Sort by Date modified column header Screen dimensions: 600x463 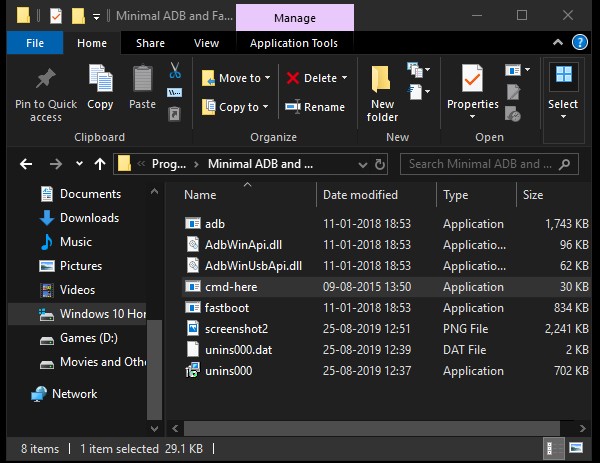pos(377,195)
